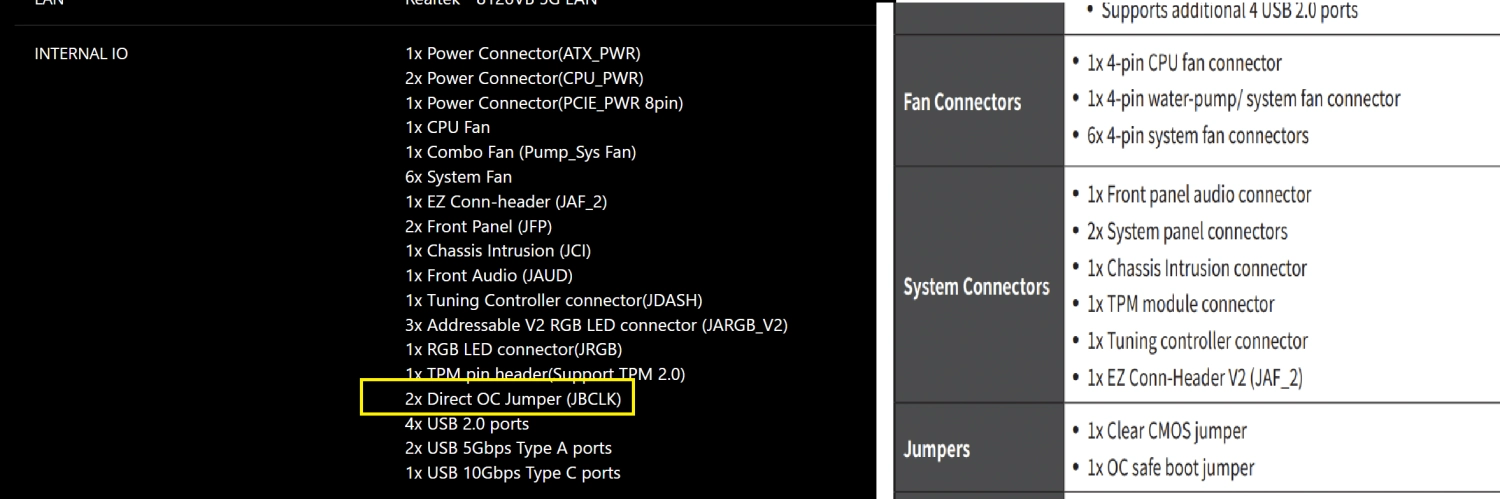The height and width of the screenshot is (499, 1500).
Task: Select the Clear CMOS jumper bullet
Action: coord(1166,431)
